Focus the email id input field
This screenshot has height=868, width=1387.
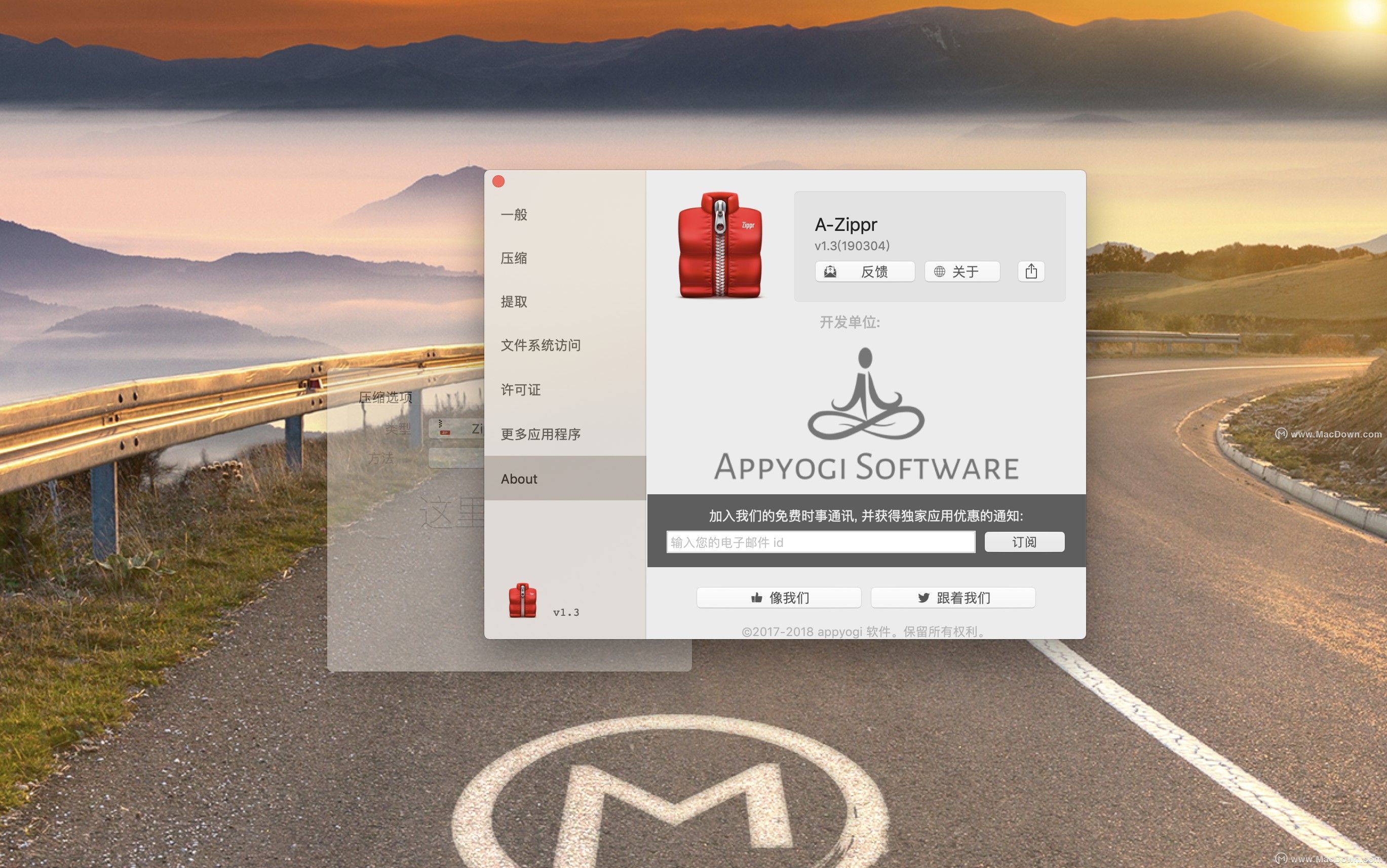pos(820,542)
